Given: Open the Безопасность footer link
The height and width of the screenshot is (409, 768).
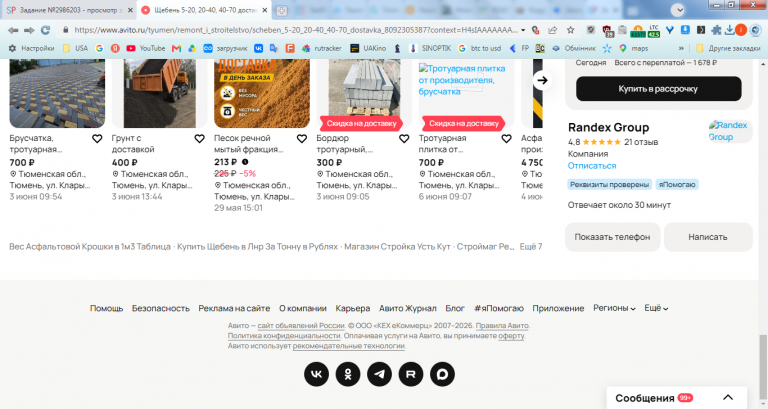Looking at the screenshot, I should pyautogui.click(x=161, y=309).
